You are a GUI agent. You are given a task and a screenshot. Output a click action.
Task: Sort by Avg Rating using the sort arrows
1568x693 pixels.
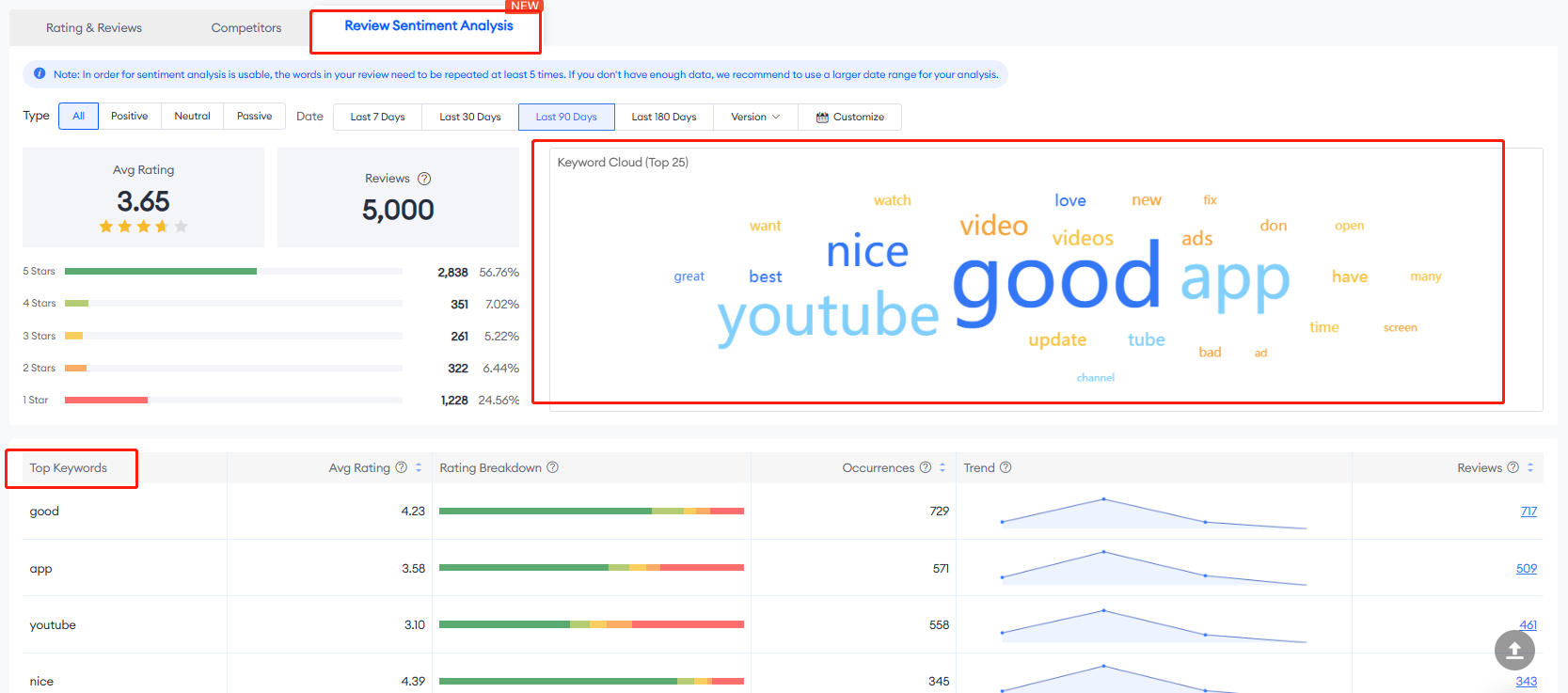click(419, 467)
